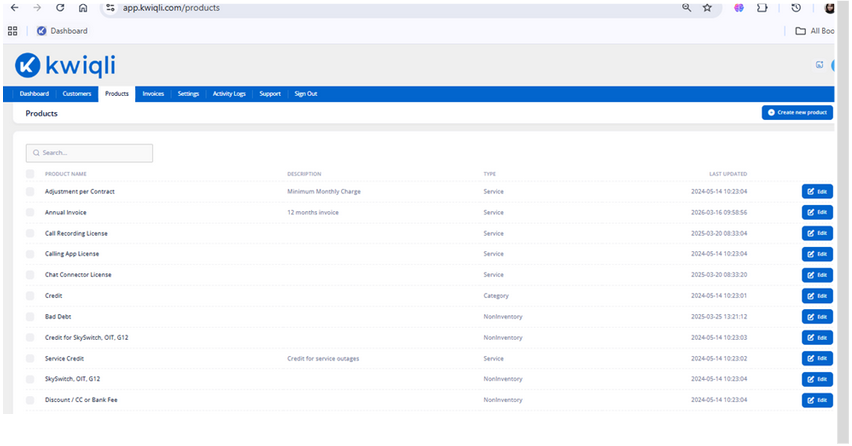This screenshot has height=446, width=852.
Task: Check the Credit row checkbox
Action: click(30, 296)
